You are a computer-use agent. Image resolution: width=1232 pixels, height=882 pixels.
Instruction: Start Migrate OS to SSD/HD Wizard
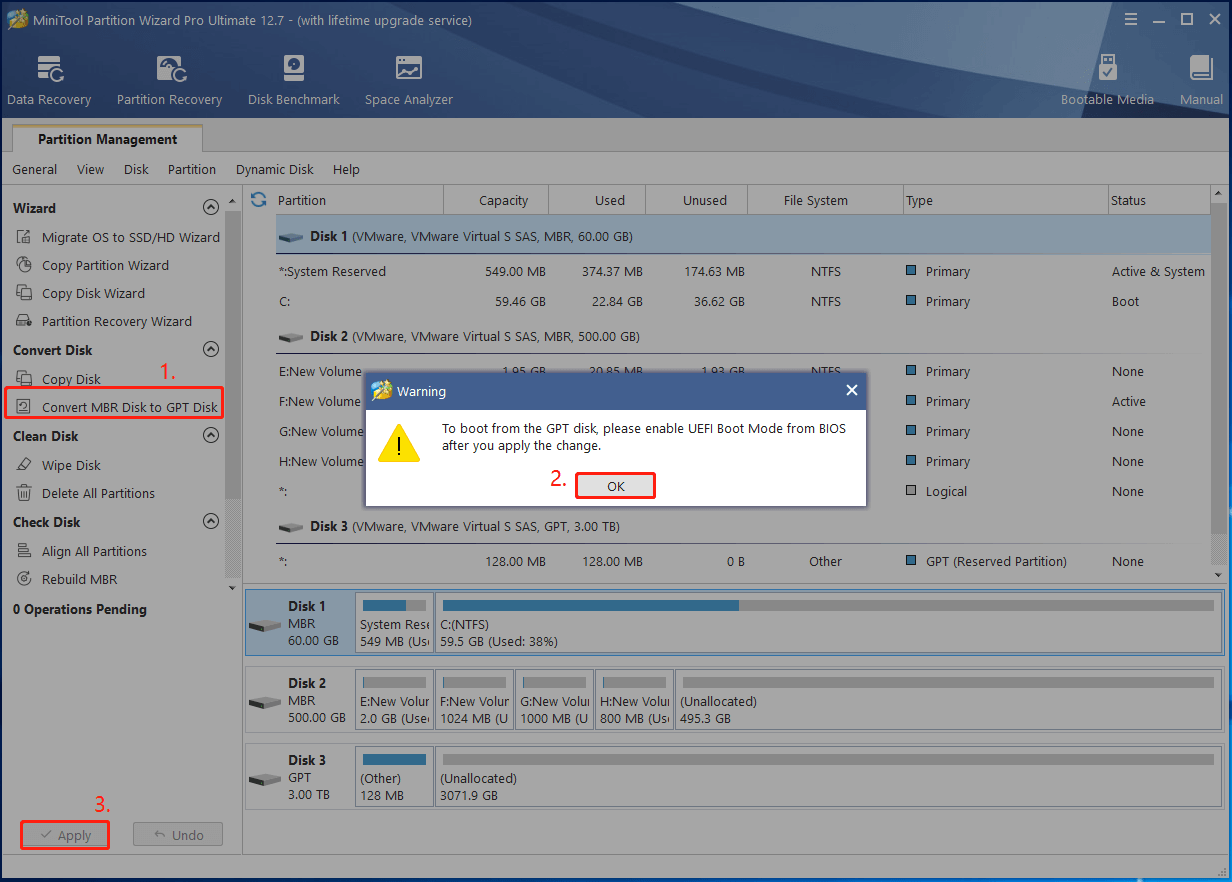[117, 237]
